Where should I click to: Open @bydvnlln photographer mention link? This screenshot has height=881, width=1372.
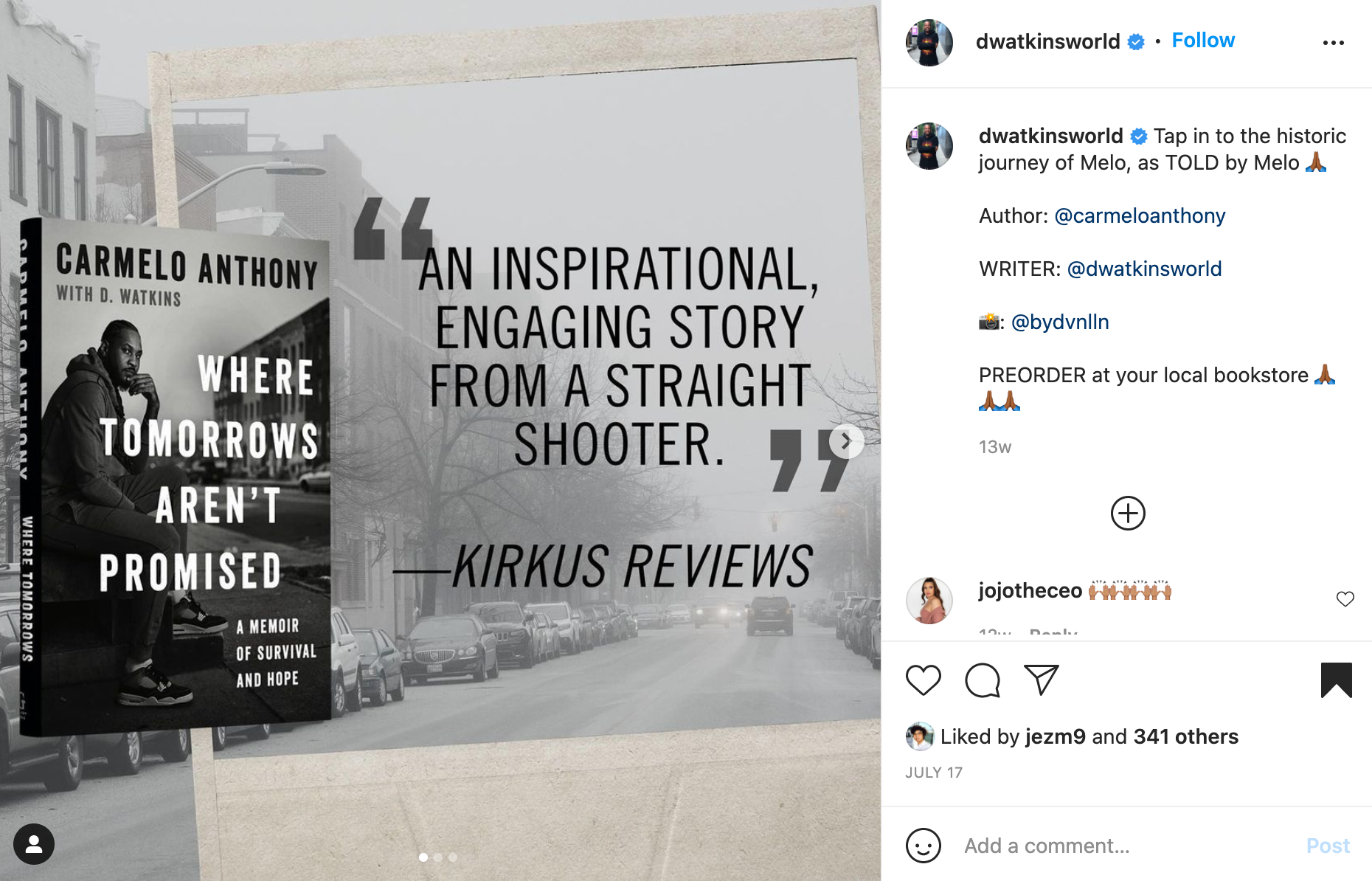click(1059, 322)
